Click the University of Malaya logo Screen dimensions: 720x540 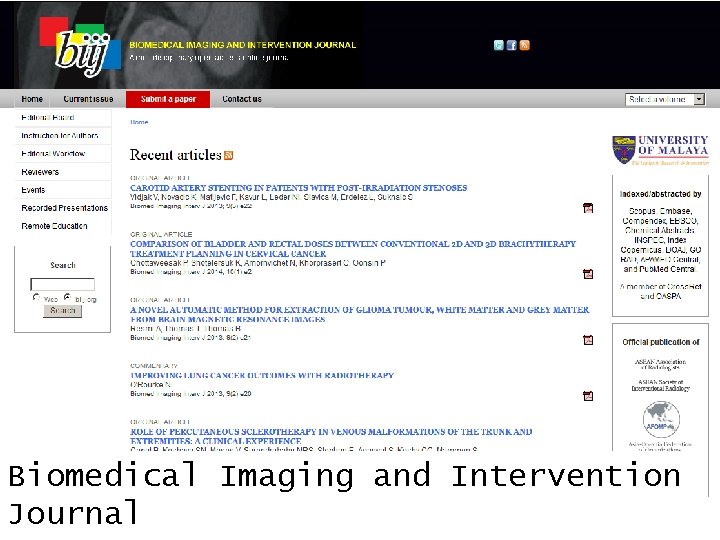point(660,150)
